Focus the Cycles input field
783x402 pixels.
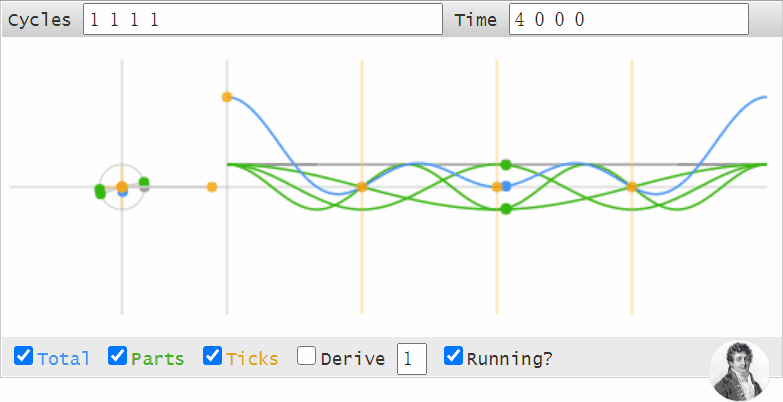tap(263, 19)
